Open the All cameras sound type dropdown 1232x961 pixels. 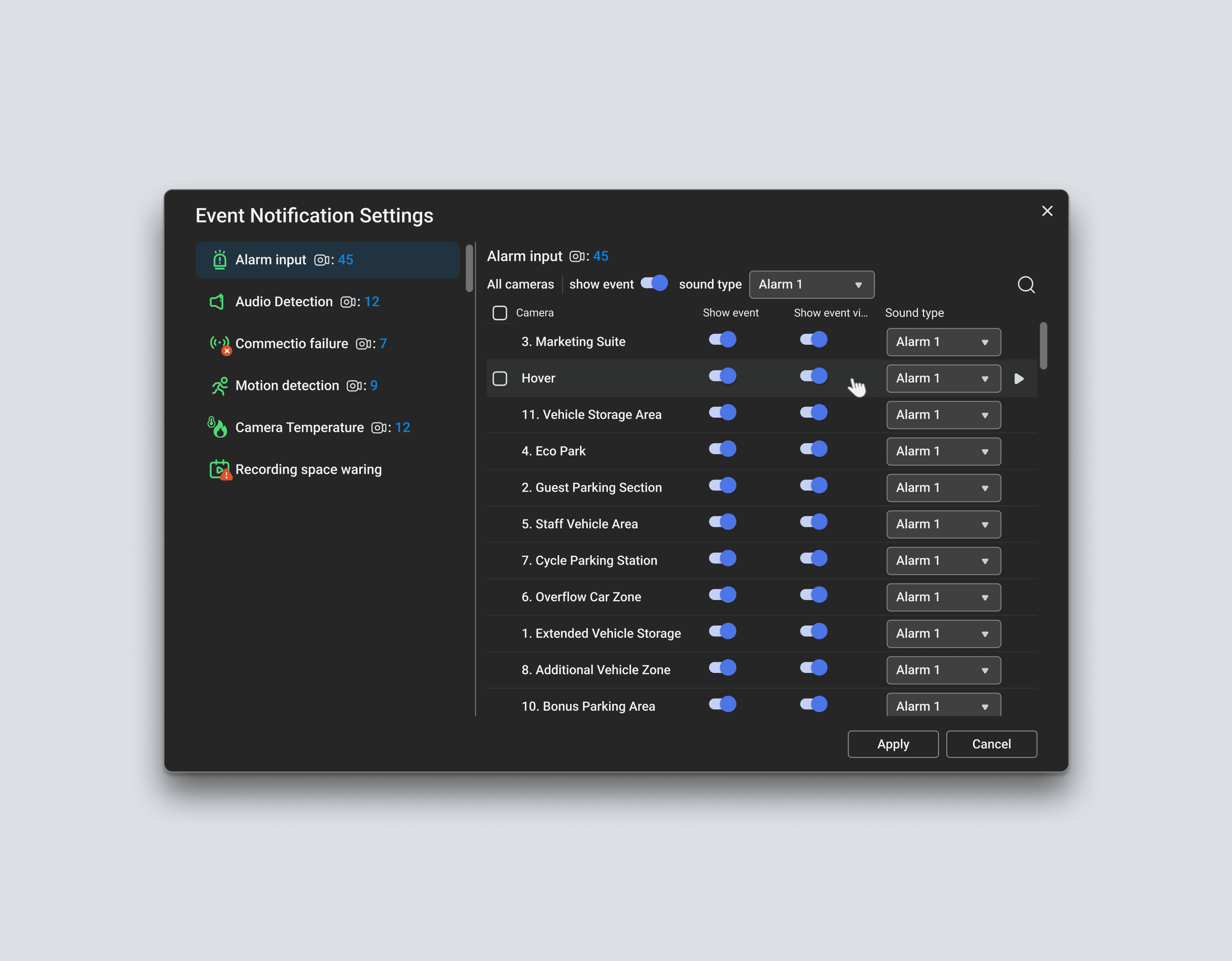[x=811, y=285]
